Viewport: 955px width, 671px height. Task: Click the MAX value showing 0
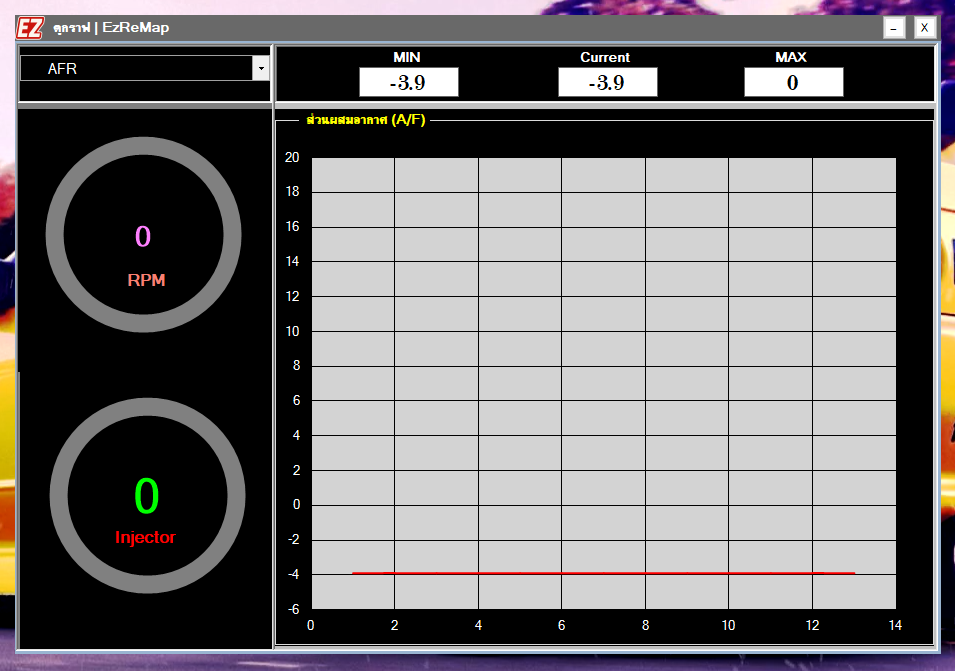coord(793,82)
